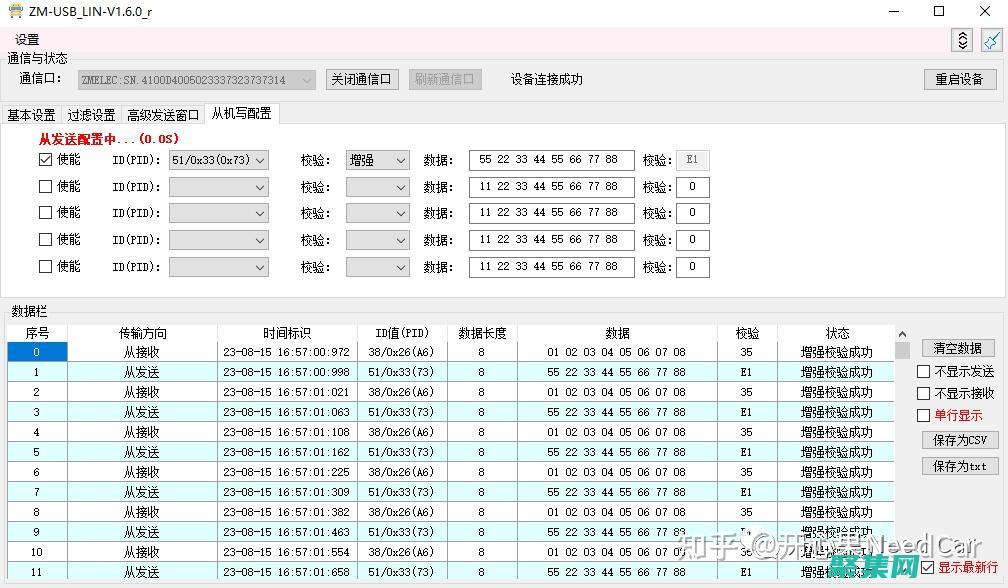This screenshot has height=588, width=1008.
Task: Click 保存为CSV to export data
Action: click(x=959, y=440)
